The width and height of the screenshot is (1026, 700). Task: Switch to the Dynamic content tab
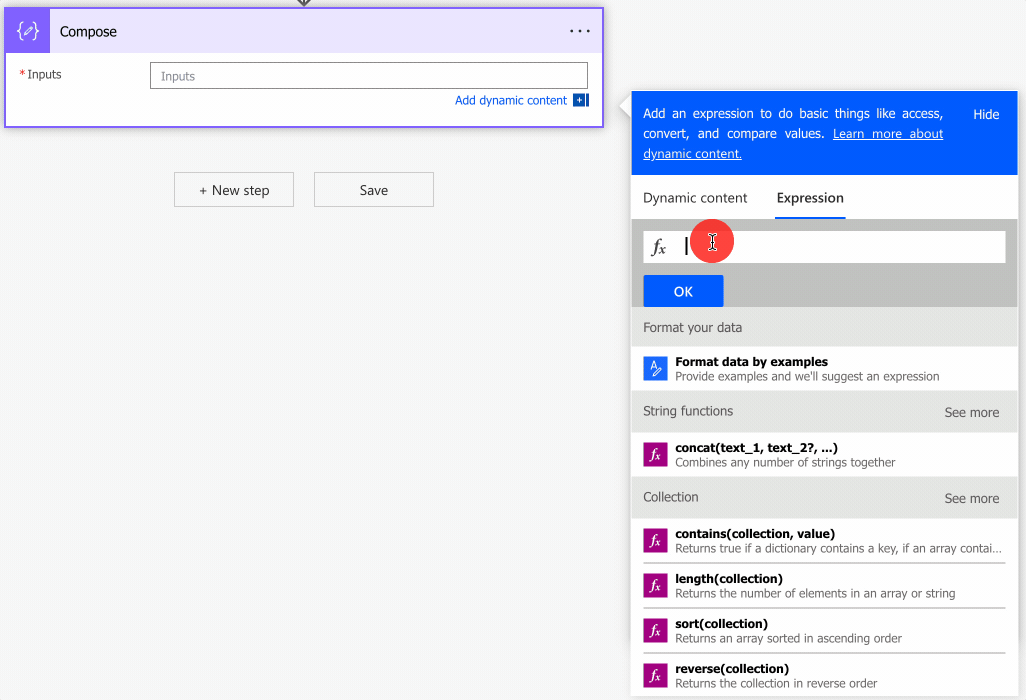[x=695, y=198]
